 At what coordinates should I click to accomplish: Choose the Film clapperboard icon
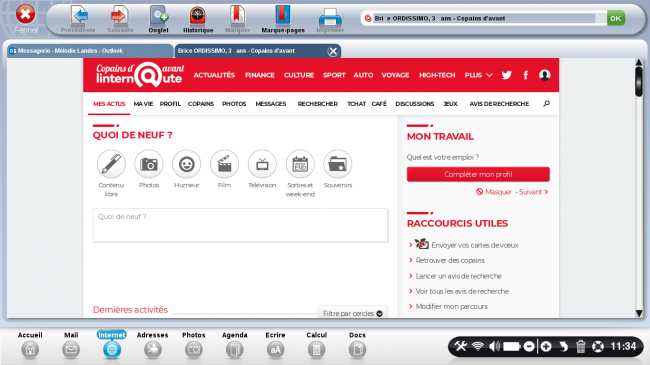click(224, 164)
